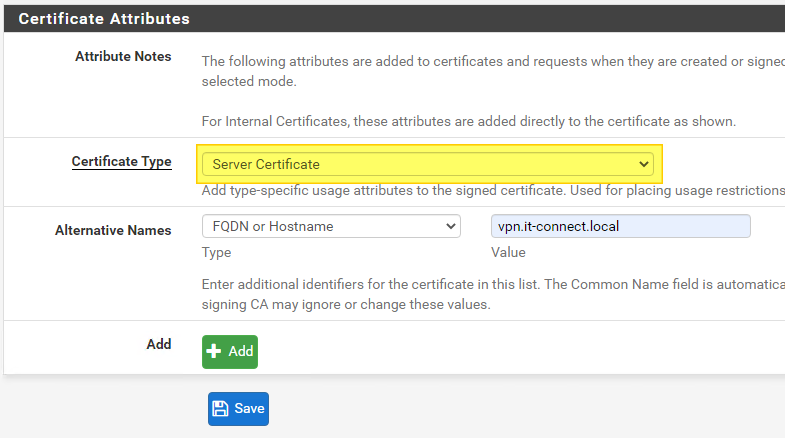Image resolution: width=785 pixels, height=438 pixels.
Task: Click the Add row label on the left
Action: coord(158,344)
